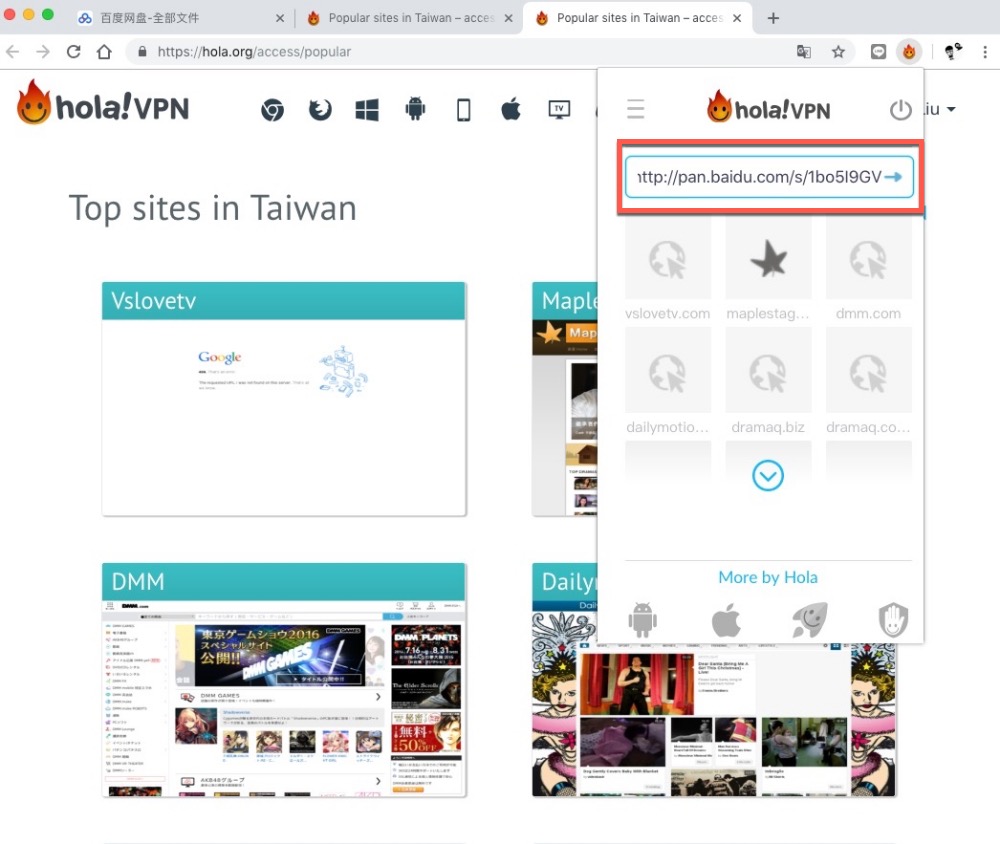Open the Apple platform icon in the page header
1000x844 pixels.
click(511, 109)
